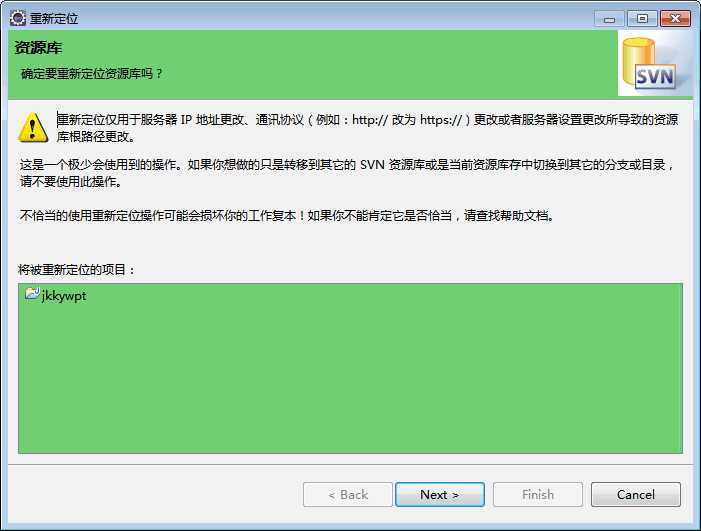Click the 不恰当的使用重新定位操作 warning paragraph
This screenshot has height=531, width=701.
[x=287, y=216]
